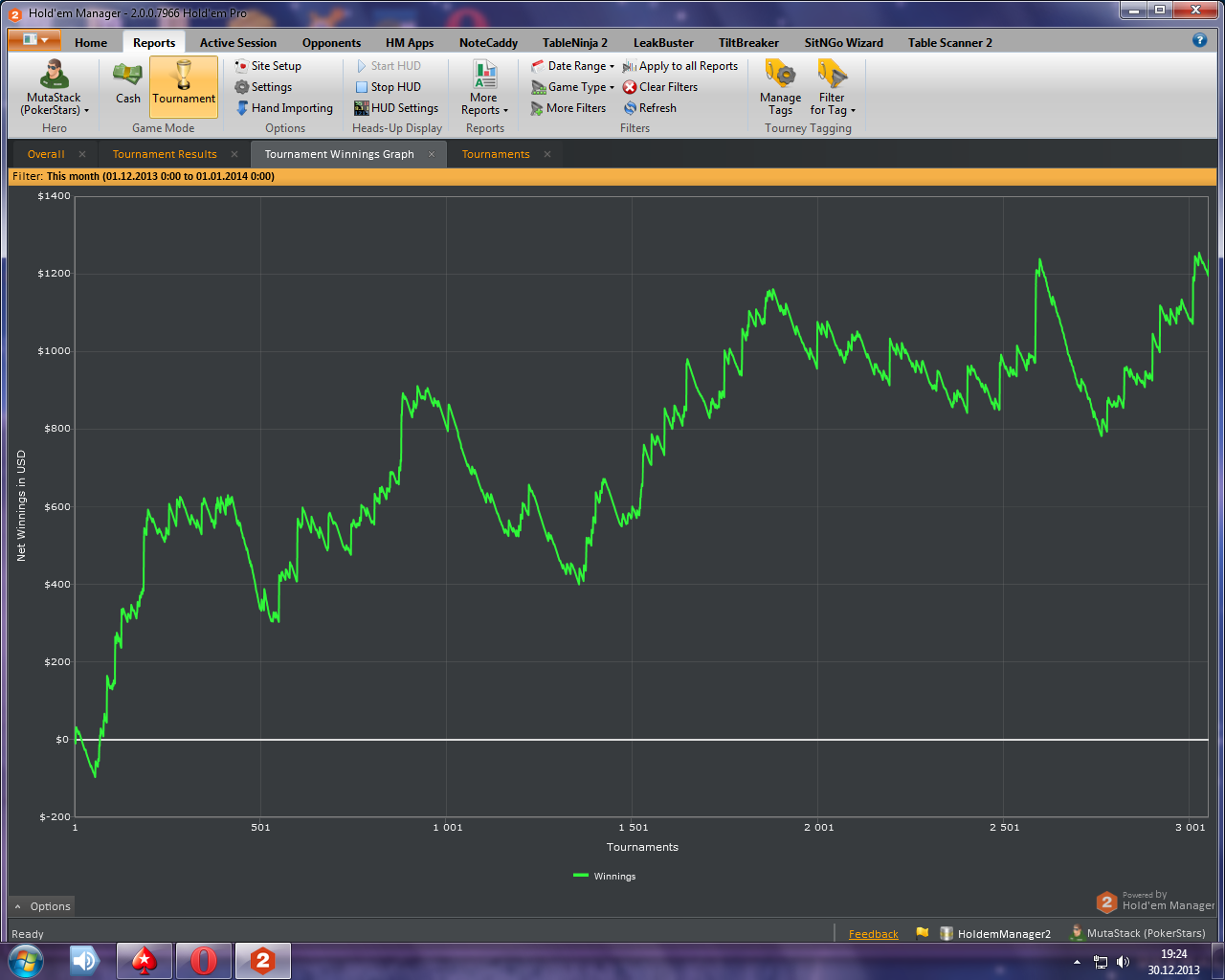
Task: Open the More Reports dropdown
Action: [x=484, y=88]
